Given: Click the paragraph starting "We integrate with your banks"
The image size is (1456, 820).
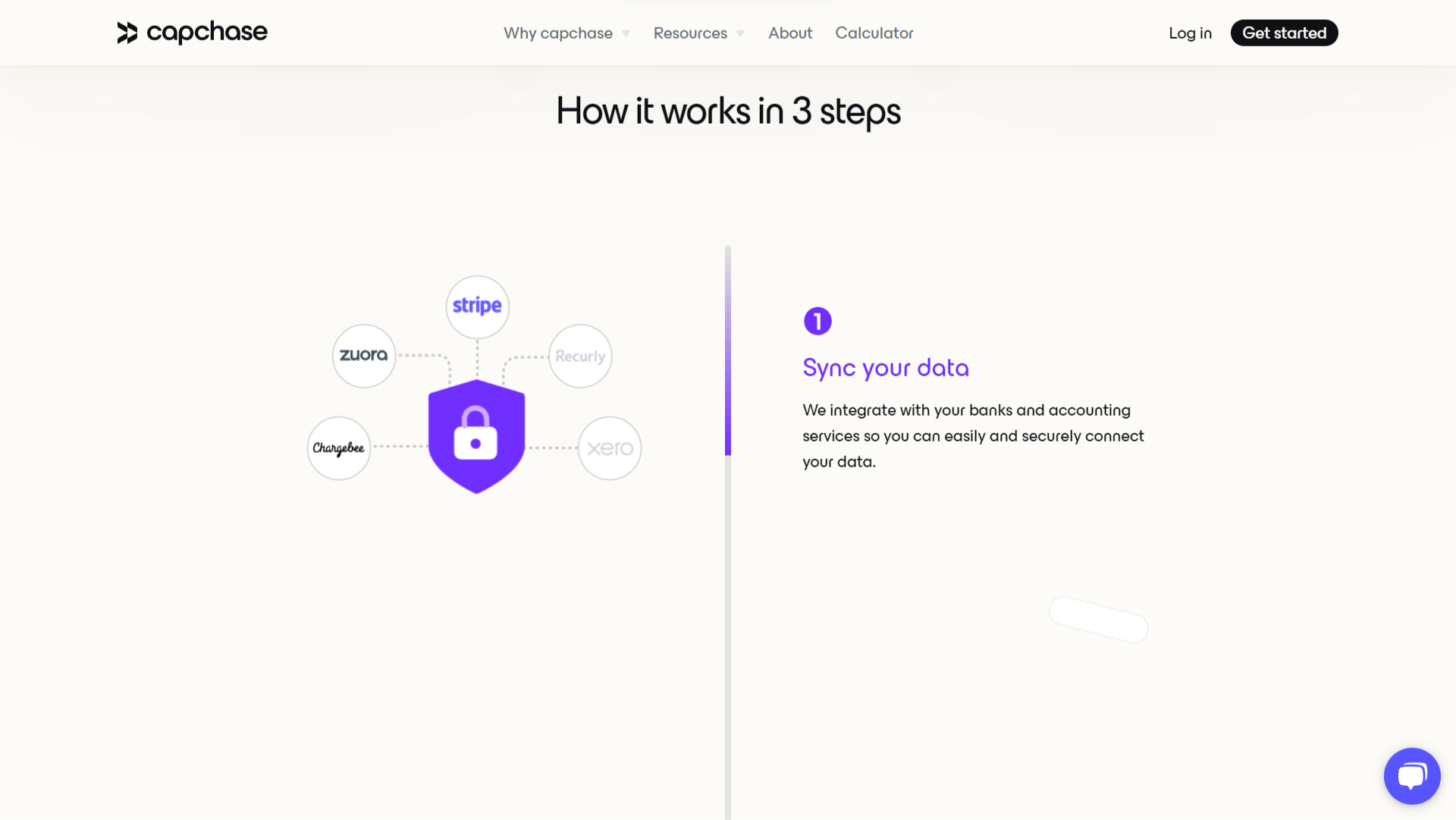Looking at the screenshot, I should (x=973, y=435).
